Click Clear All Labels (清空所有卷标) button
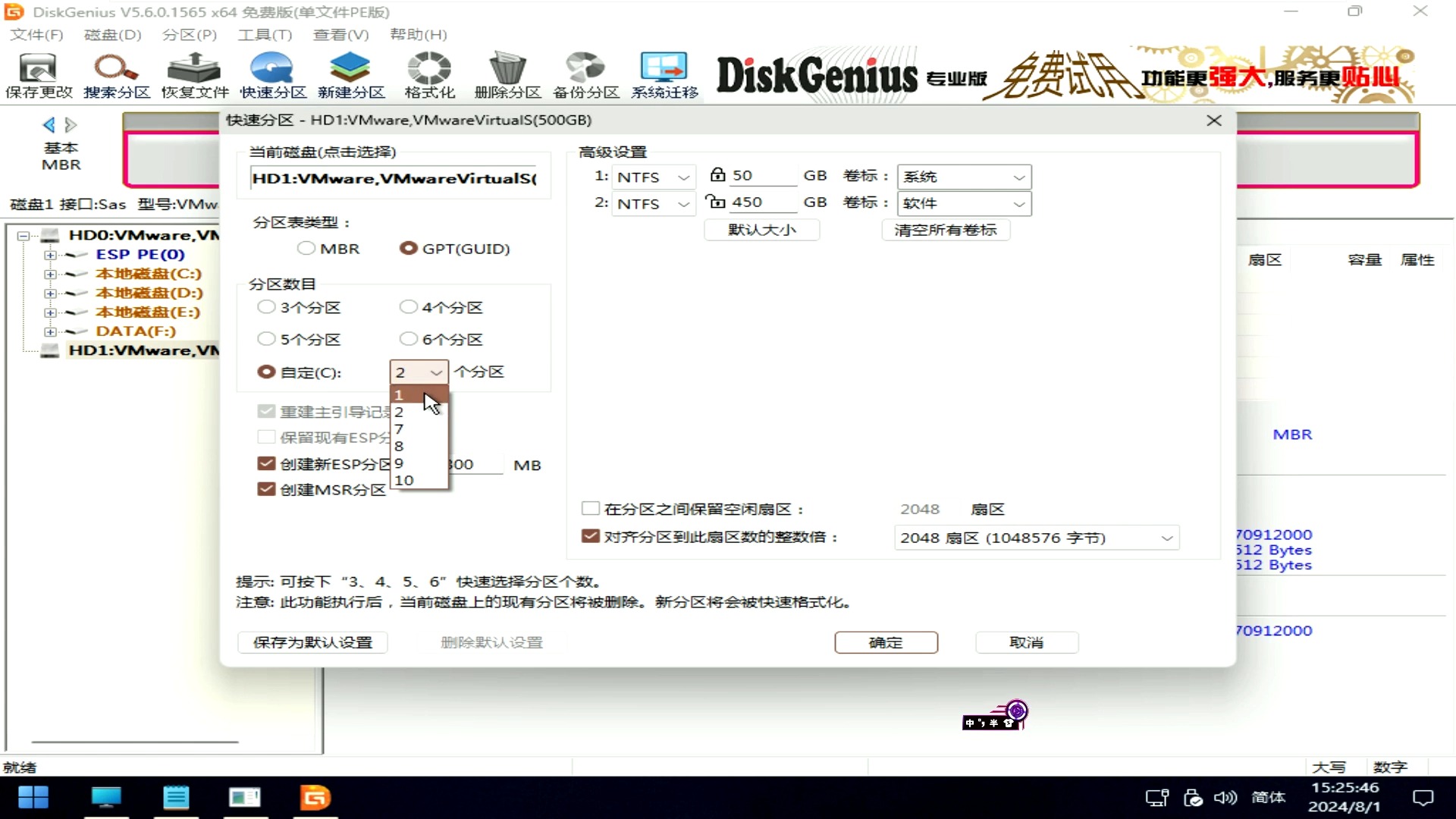The image size is (1456, 819). click(945, 230)
